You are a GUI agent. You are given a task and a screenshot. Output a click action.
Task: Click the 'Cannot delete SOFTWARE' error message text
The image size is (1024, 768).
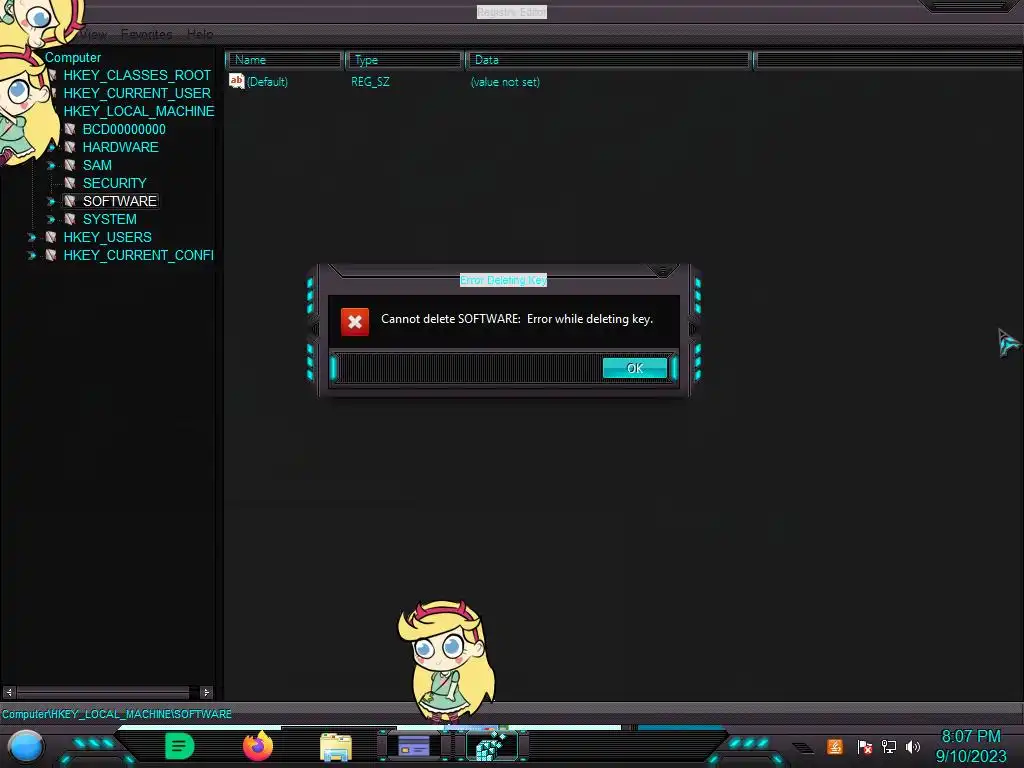517,319
